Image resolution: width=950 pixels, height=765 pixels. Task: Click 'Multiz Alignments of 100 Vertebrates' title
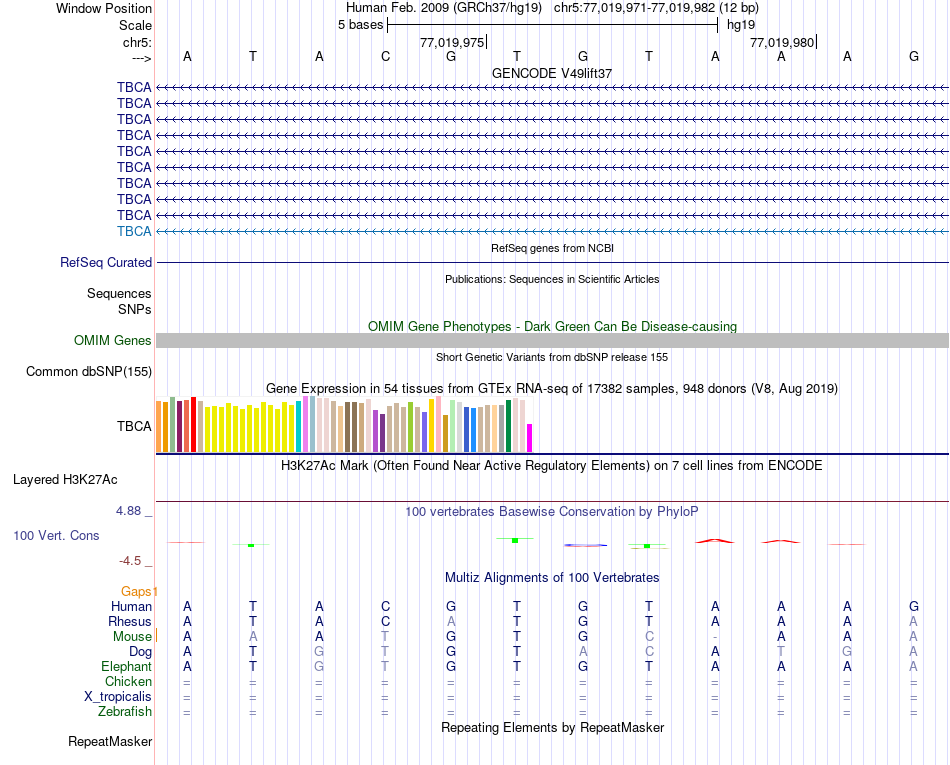[x=552, y=578]
